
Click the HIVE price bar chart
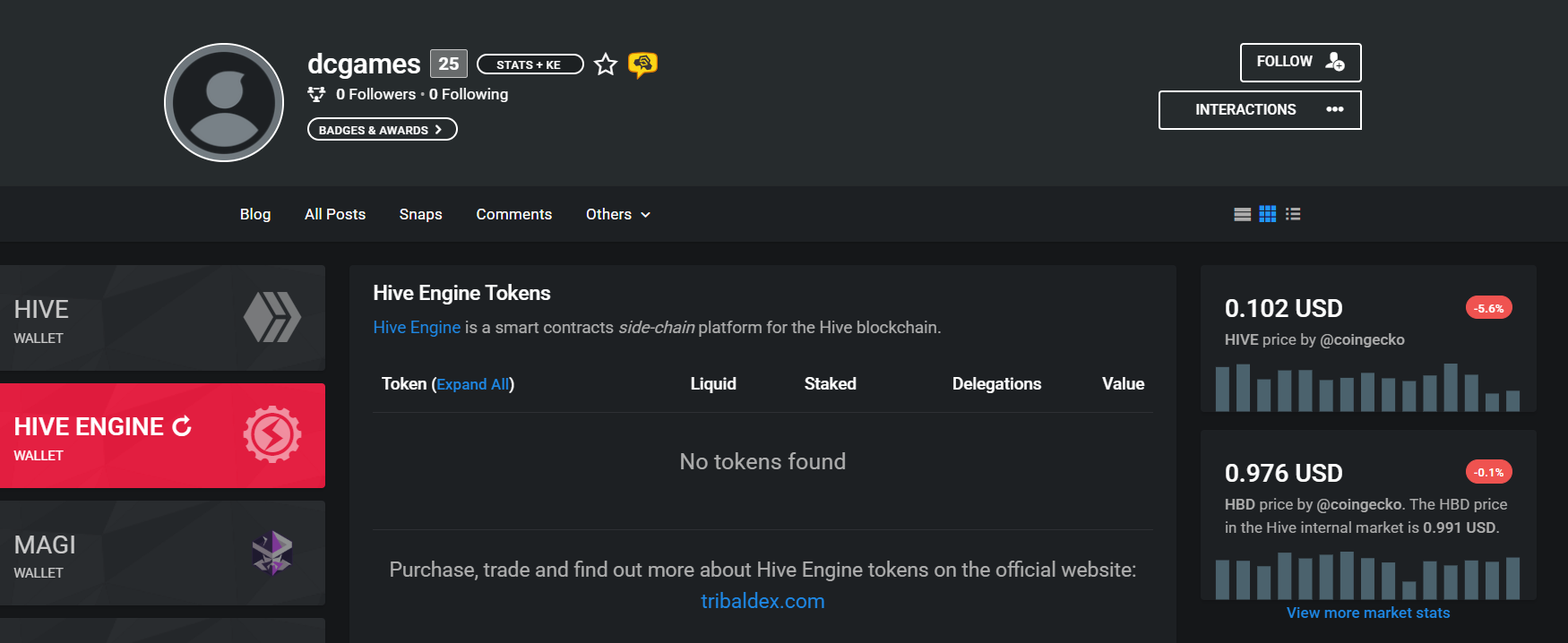click(x=1367, y=387)
